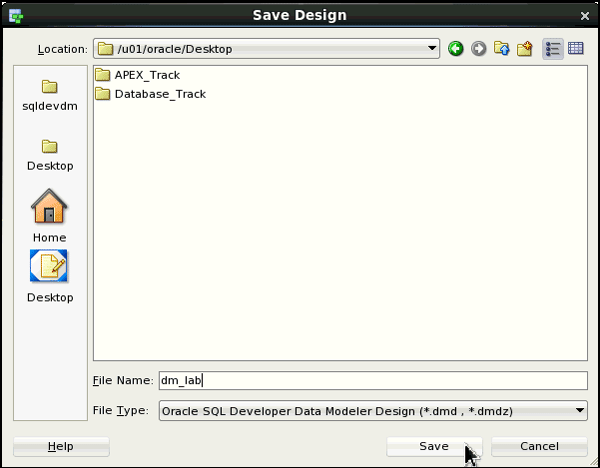This screenshot has height=468, width=600.
Task: Create a new folder icon
Action: (525, 49)
